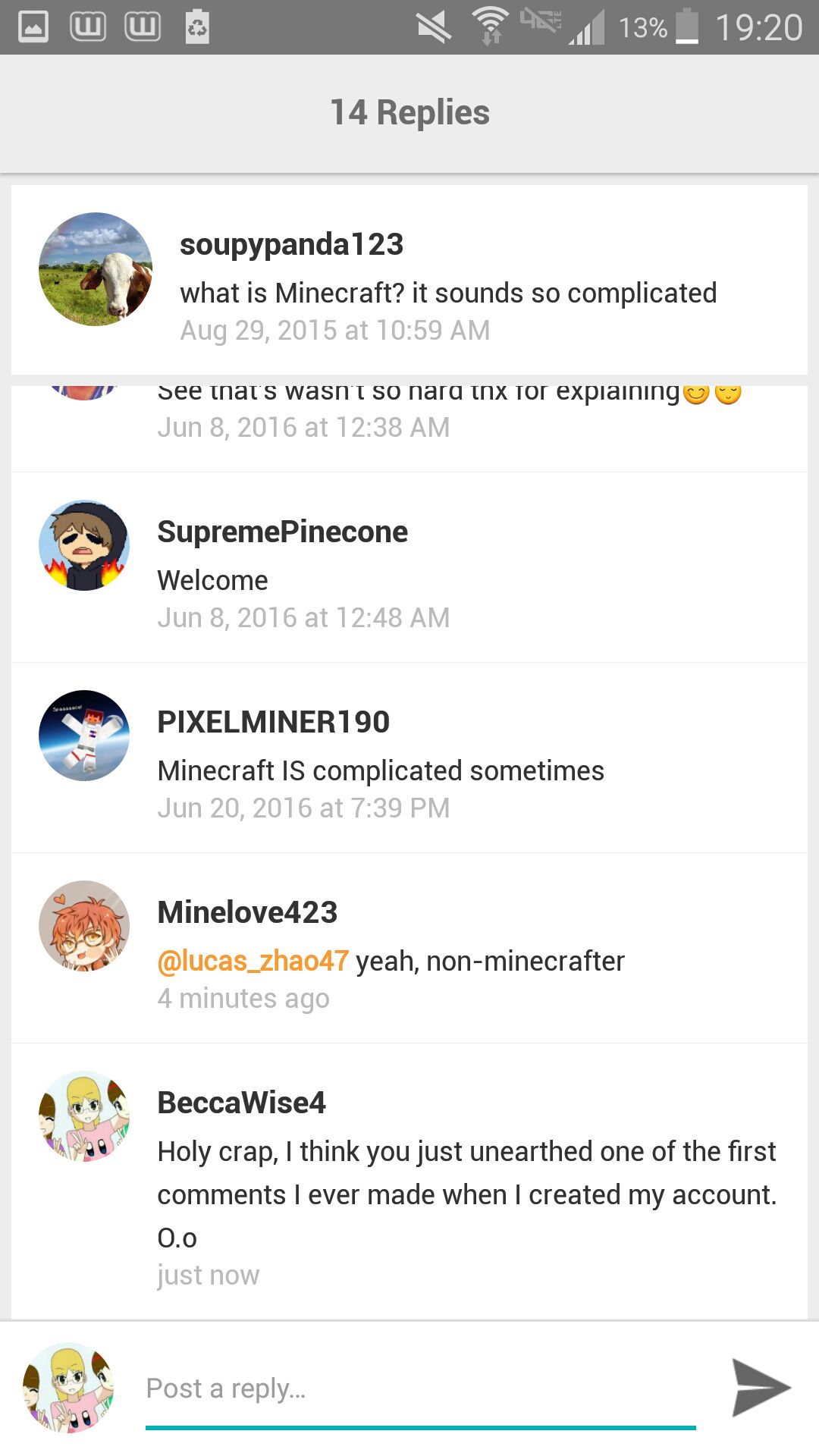Viewport: 819px width, 1456px height.
Task: Tap the image notification icon in status bar
Action: pyautogui.click(x=33, y=27)
